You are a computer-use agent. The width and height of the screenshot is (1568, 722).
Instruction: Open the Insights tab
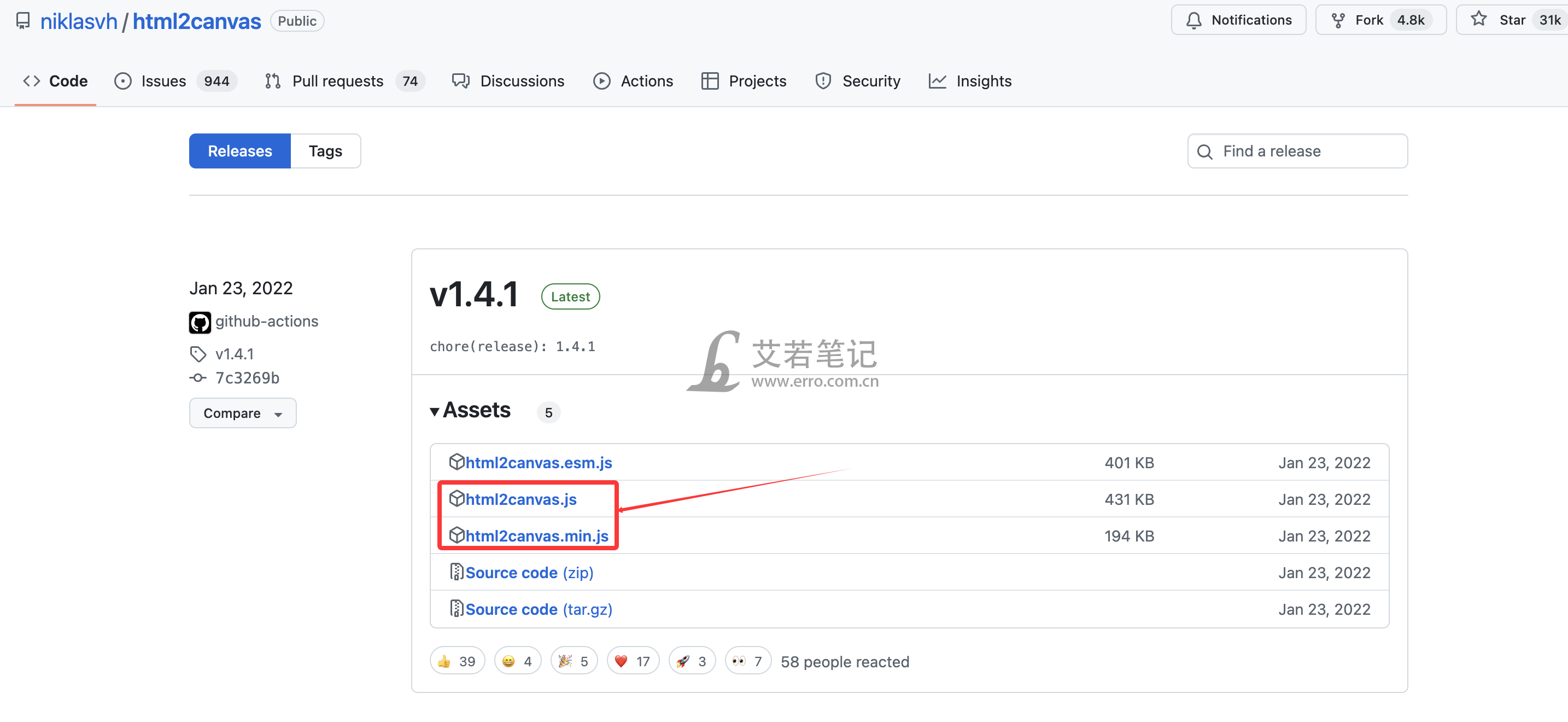pyautogui.click(x=970, y=81)
